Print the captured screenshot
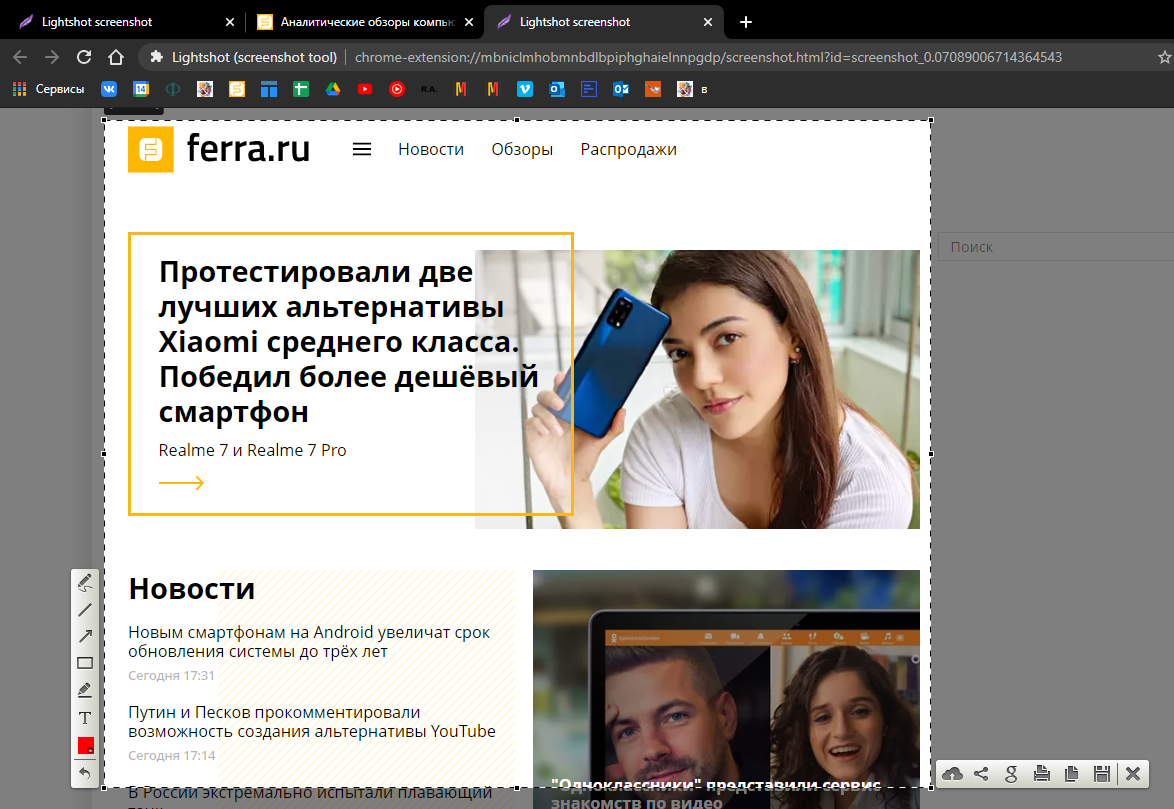This screenshot has height=809, width=1174. point(1041,773)
